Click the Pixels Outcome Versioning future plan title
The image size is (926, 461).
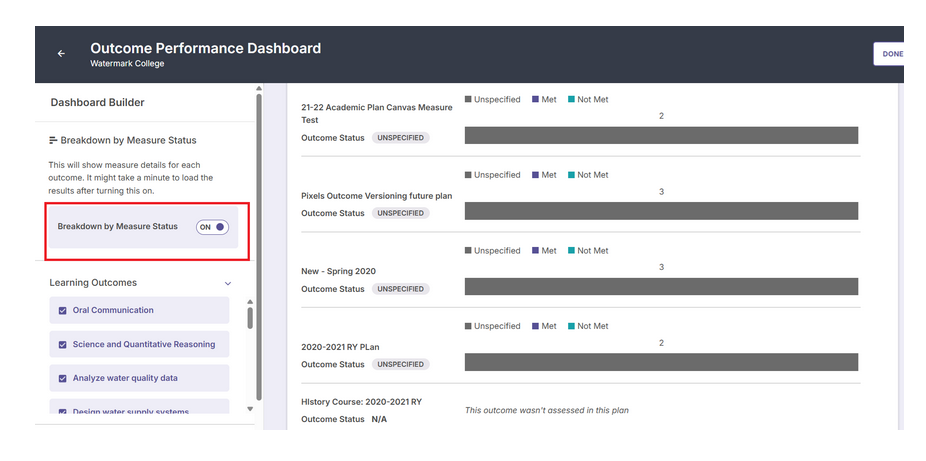(x=377, y=196)
